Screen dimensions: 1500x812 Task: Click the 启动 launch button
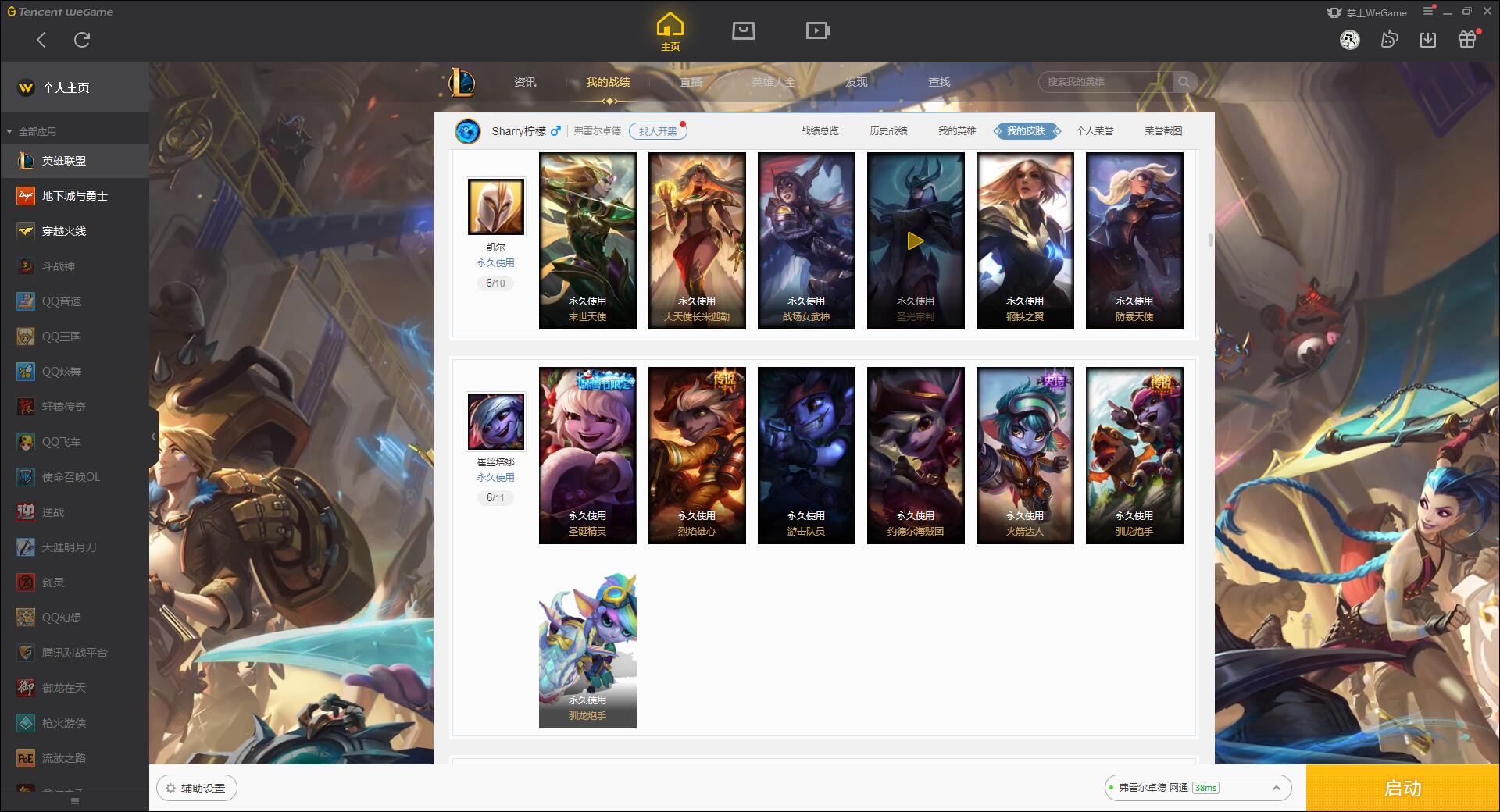(1402, 789)
